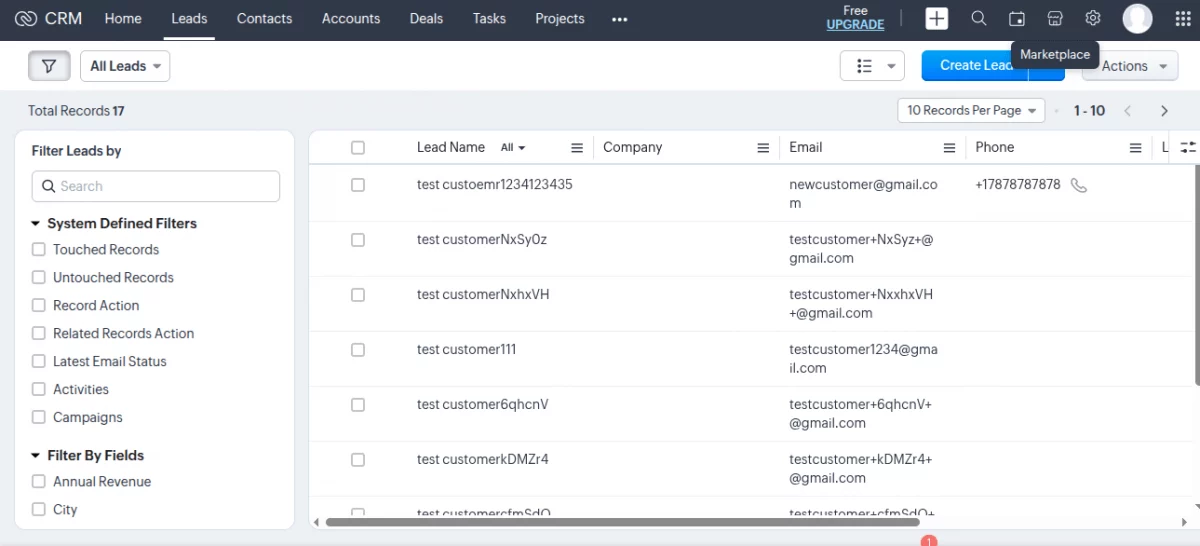Click the phone call icon beside +17878787878
Screen dimensions: 1200x546
coord(1078,185)
